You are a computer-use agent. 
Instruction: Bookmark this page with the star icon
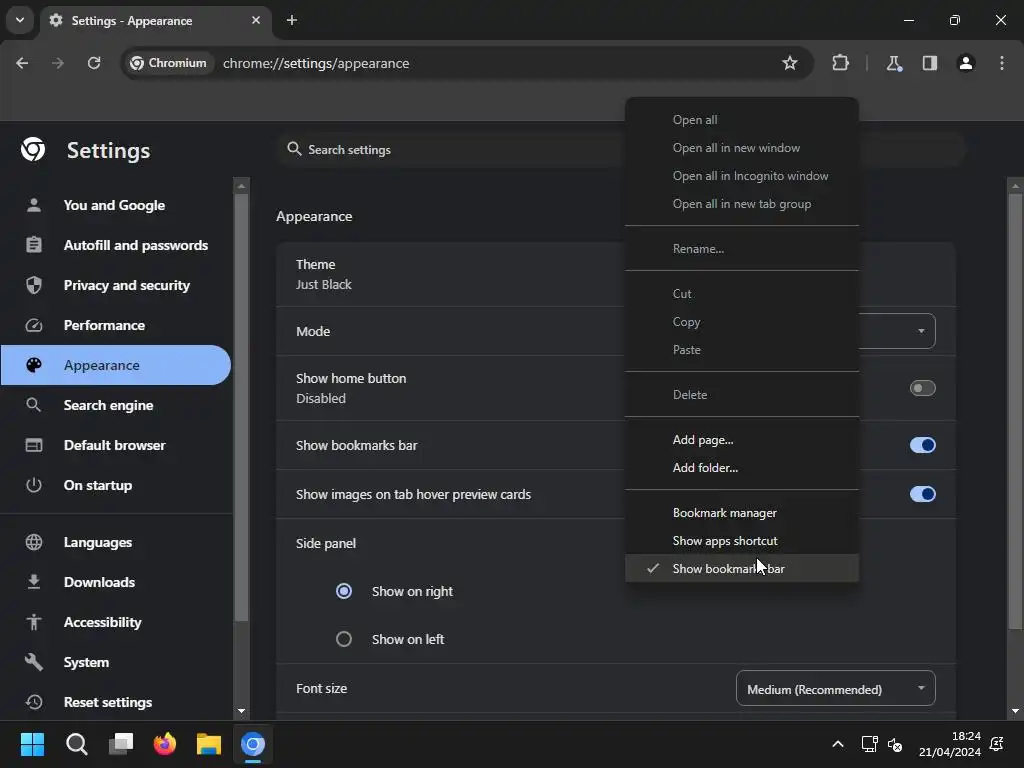point(790,63)
